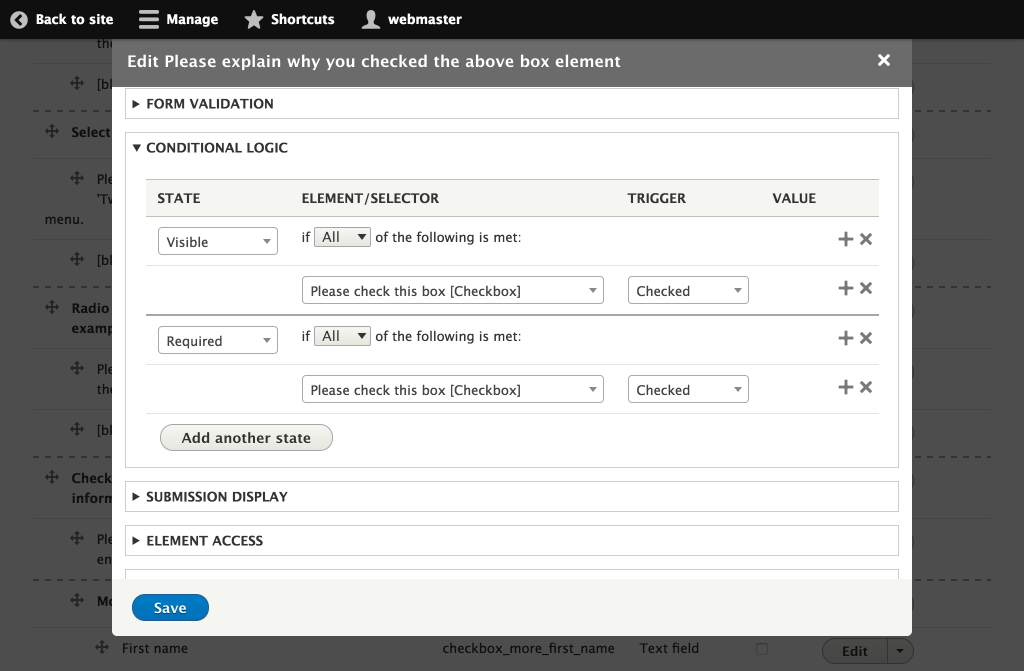Click Add another state button

[x=246, y=438]
